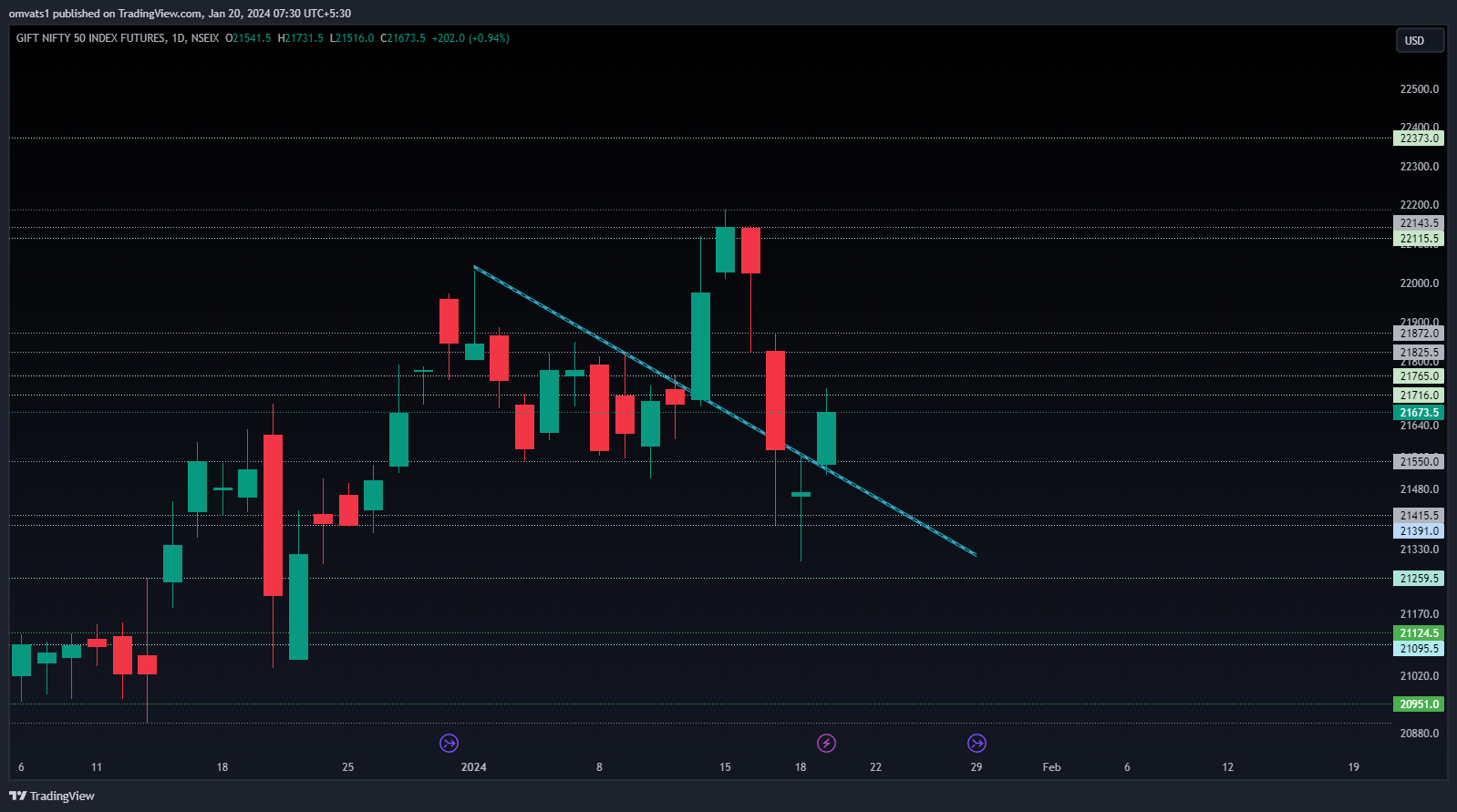
Task: Click the 21872.0 price label
Action: [1419, 334]
